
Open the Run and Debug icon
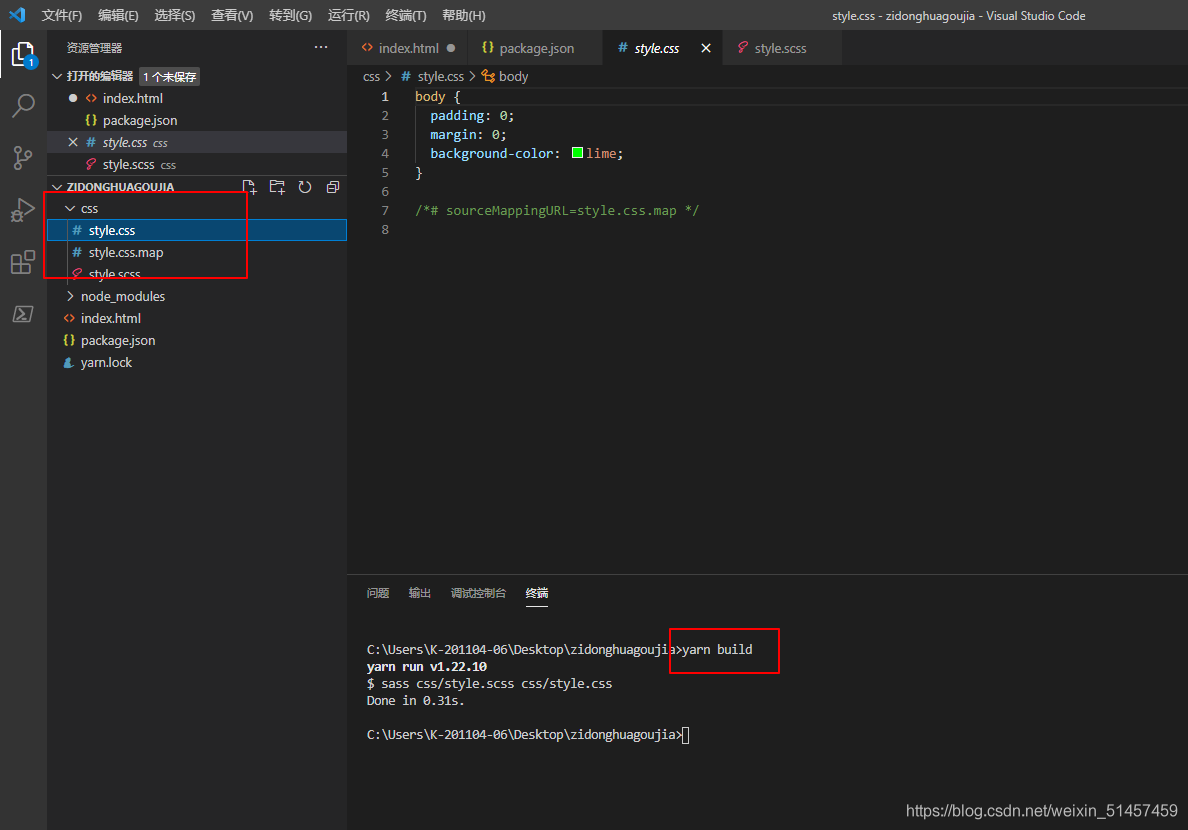tap(23, 210)
